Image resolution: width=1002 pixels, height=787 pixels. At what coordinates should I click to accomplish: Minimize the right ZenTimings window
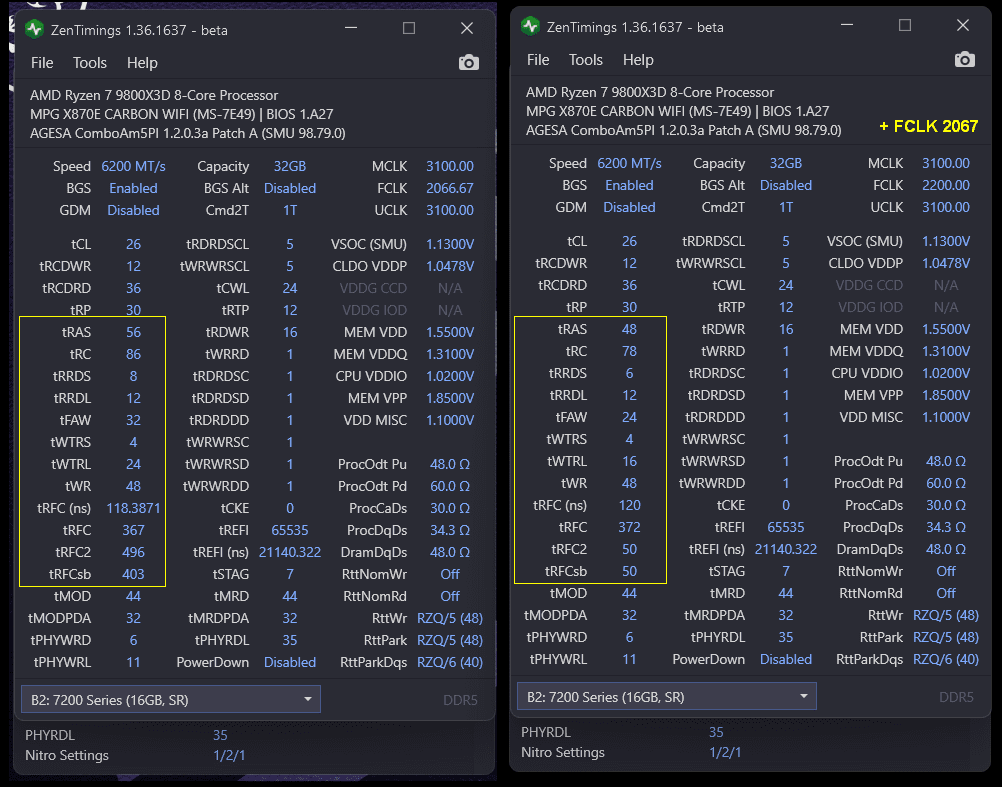[x=847, y=26]
